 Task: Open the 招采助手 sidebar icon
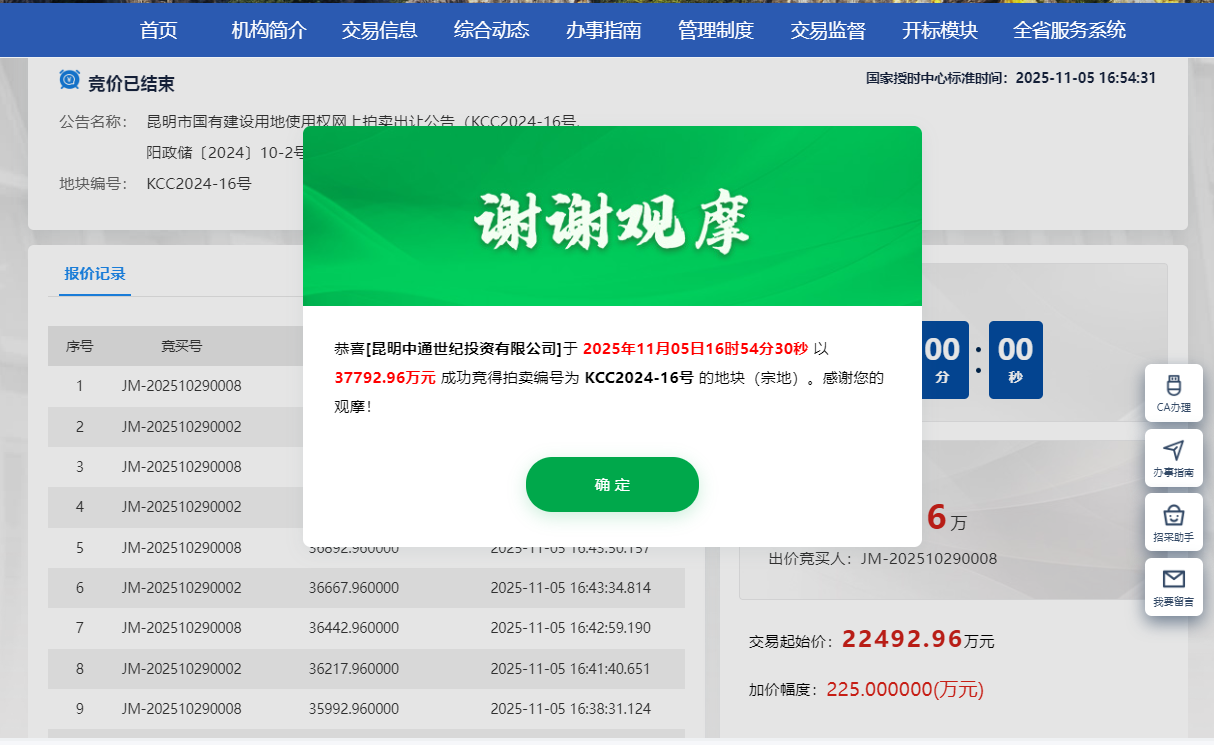pyautogui.click(x=1174, y=522)
